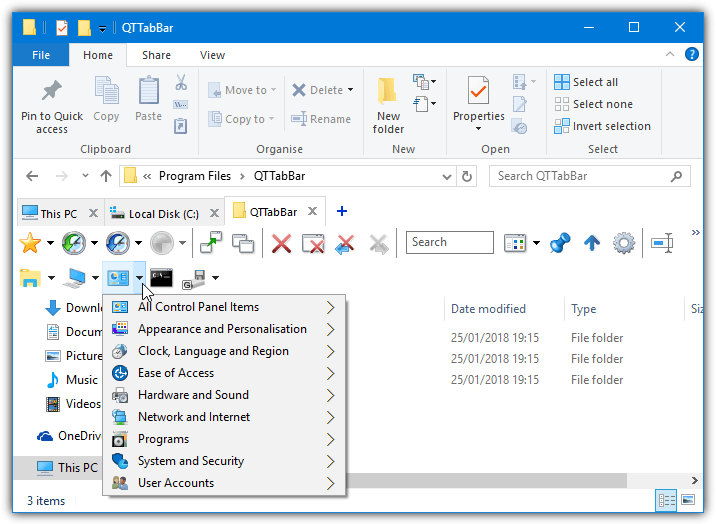The image size is (716, 524).
Task: Click the close all but current icon
Action: [x=313, y=243]
